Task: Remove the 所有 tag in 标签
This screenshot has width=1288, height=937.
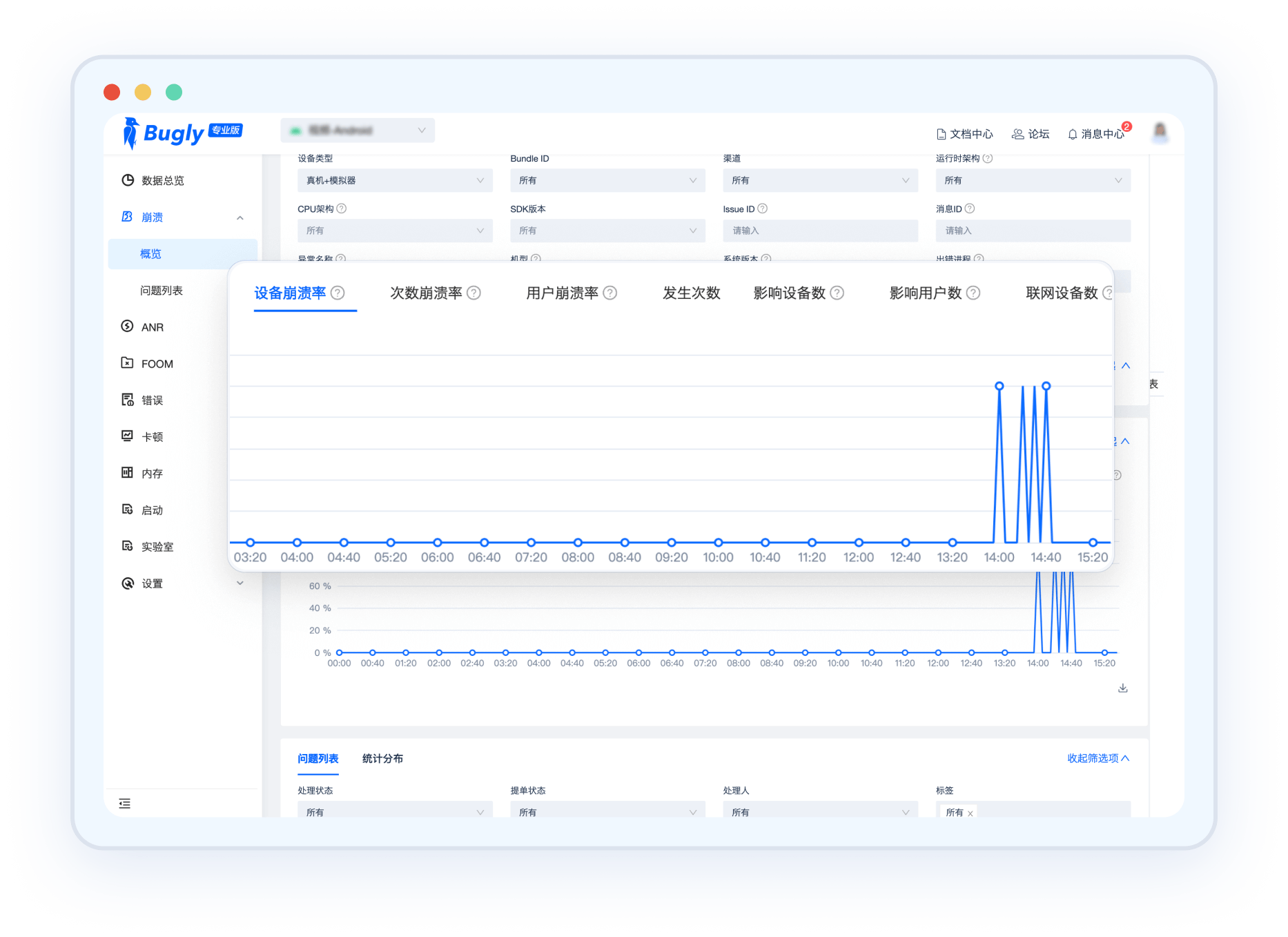Action: tap(970, 813)
